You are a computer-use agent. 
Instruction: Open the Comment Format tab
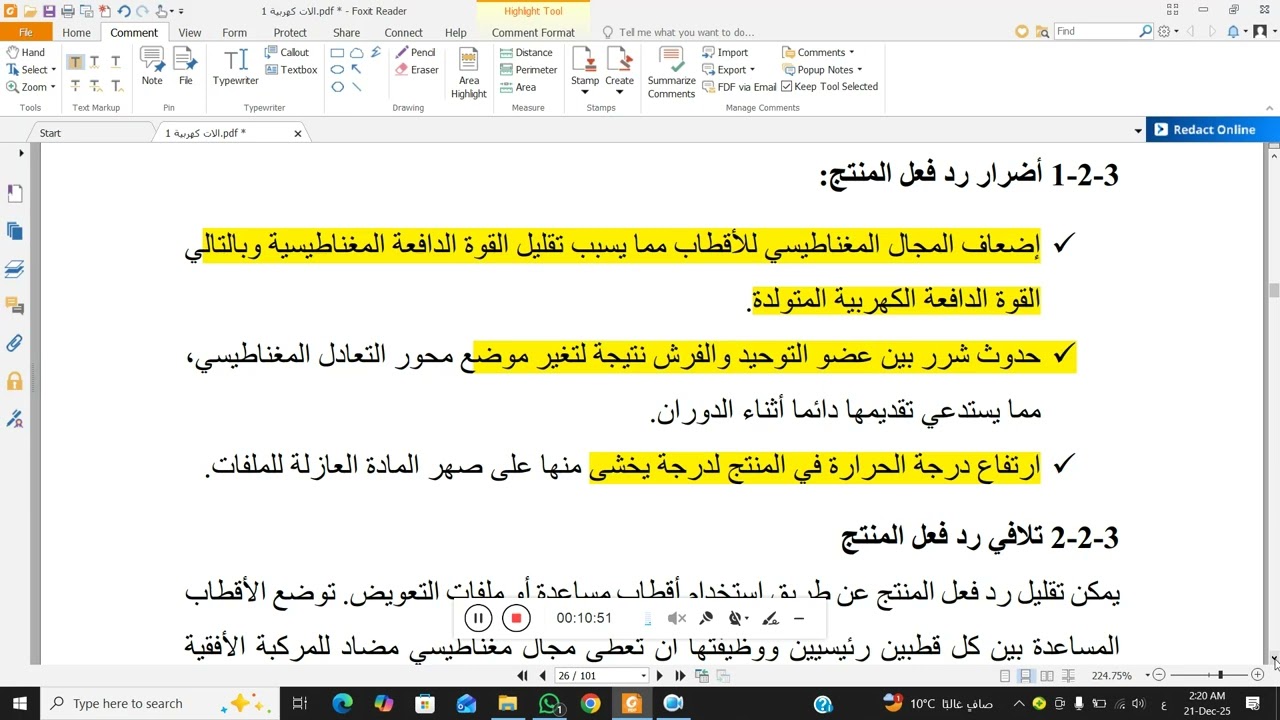(533, 33)
